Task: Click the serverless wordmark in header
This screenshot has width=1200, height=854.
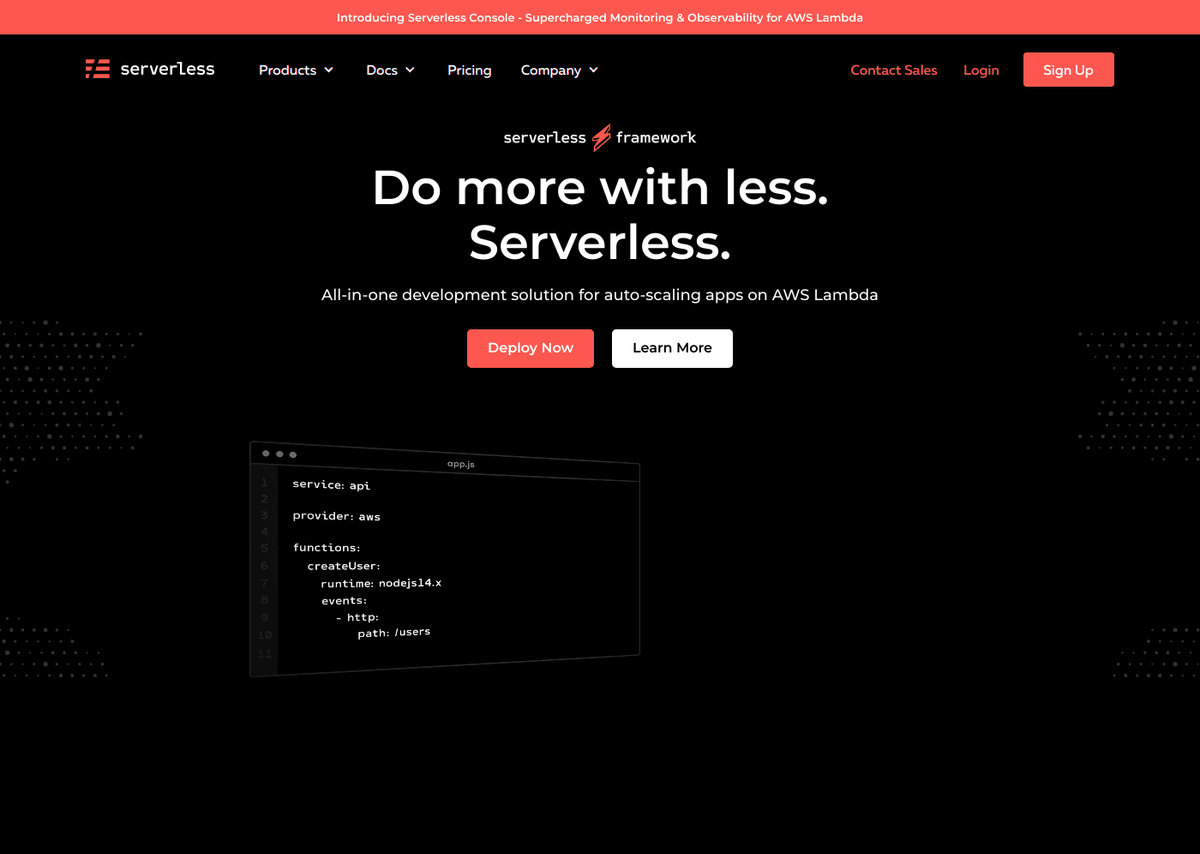Action: pyautogui.click(x=167, y=69)
